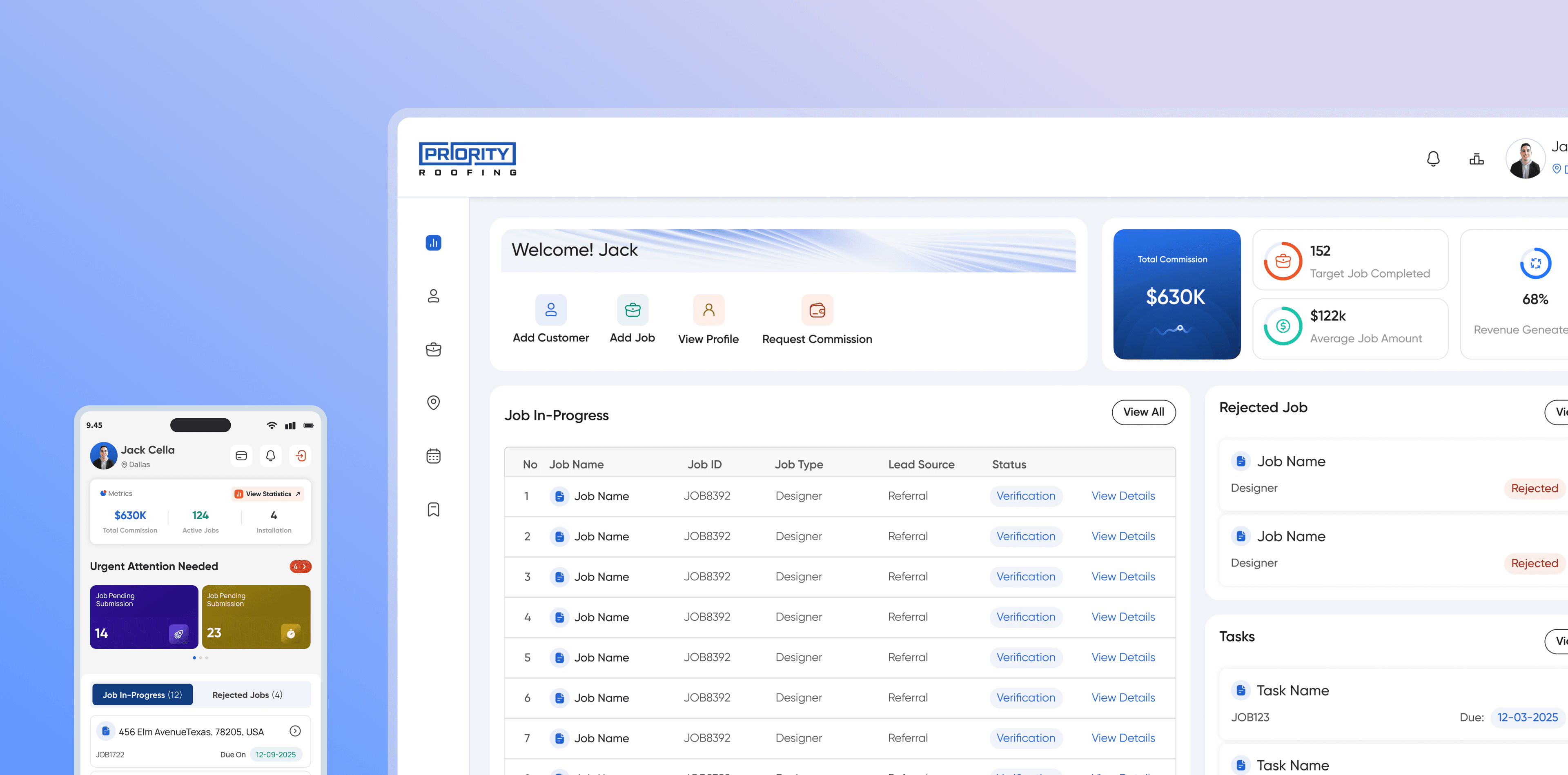Click the notification bell in desktop header

click(1433, 159)
